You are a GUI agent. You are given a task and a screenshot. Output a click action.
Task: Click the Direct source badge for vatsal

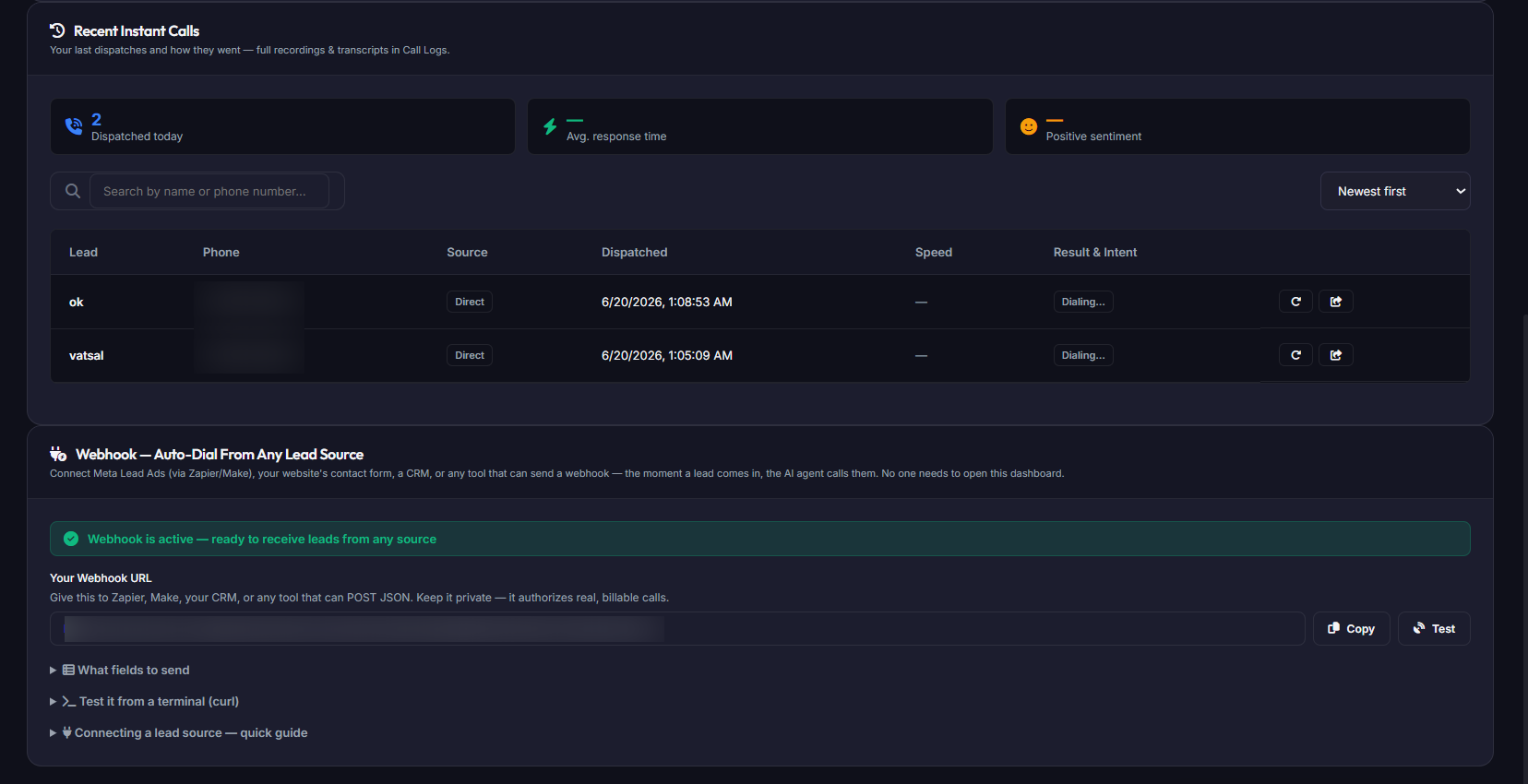coord(470,355)
